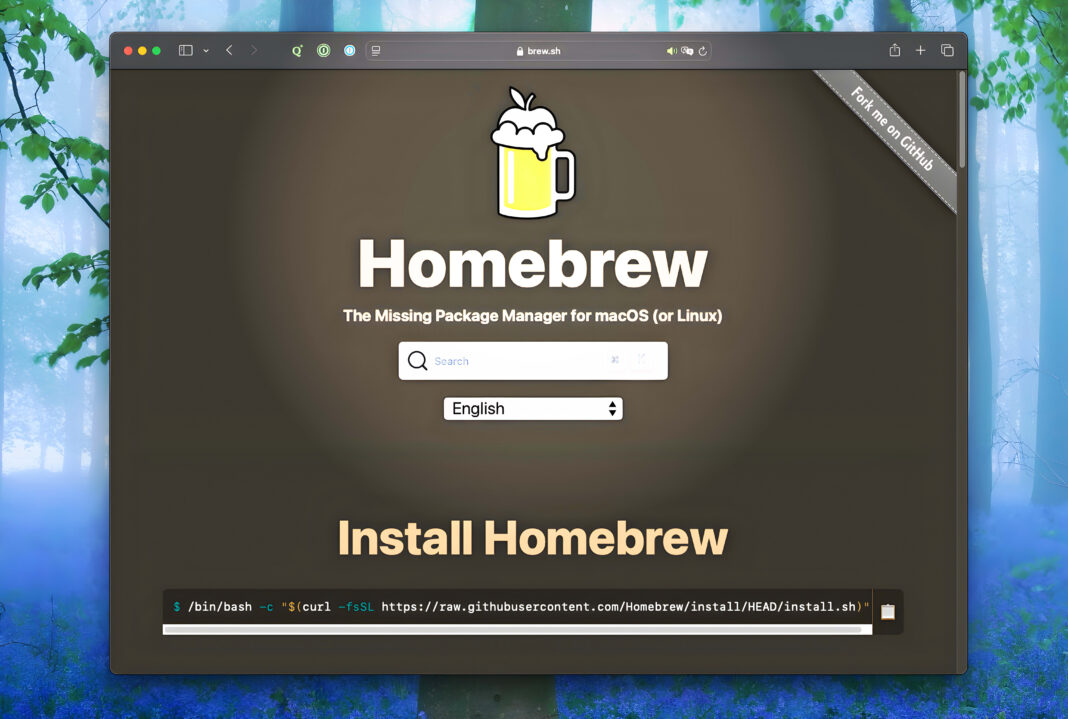This screenshot has width=1068, height=719.
Task: Open the tab group dropdown chevron
Action: (206, 51)
